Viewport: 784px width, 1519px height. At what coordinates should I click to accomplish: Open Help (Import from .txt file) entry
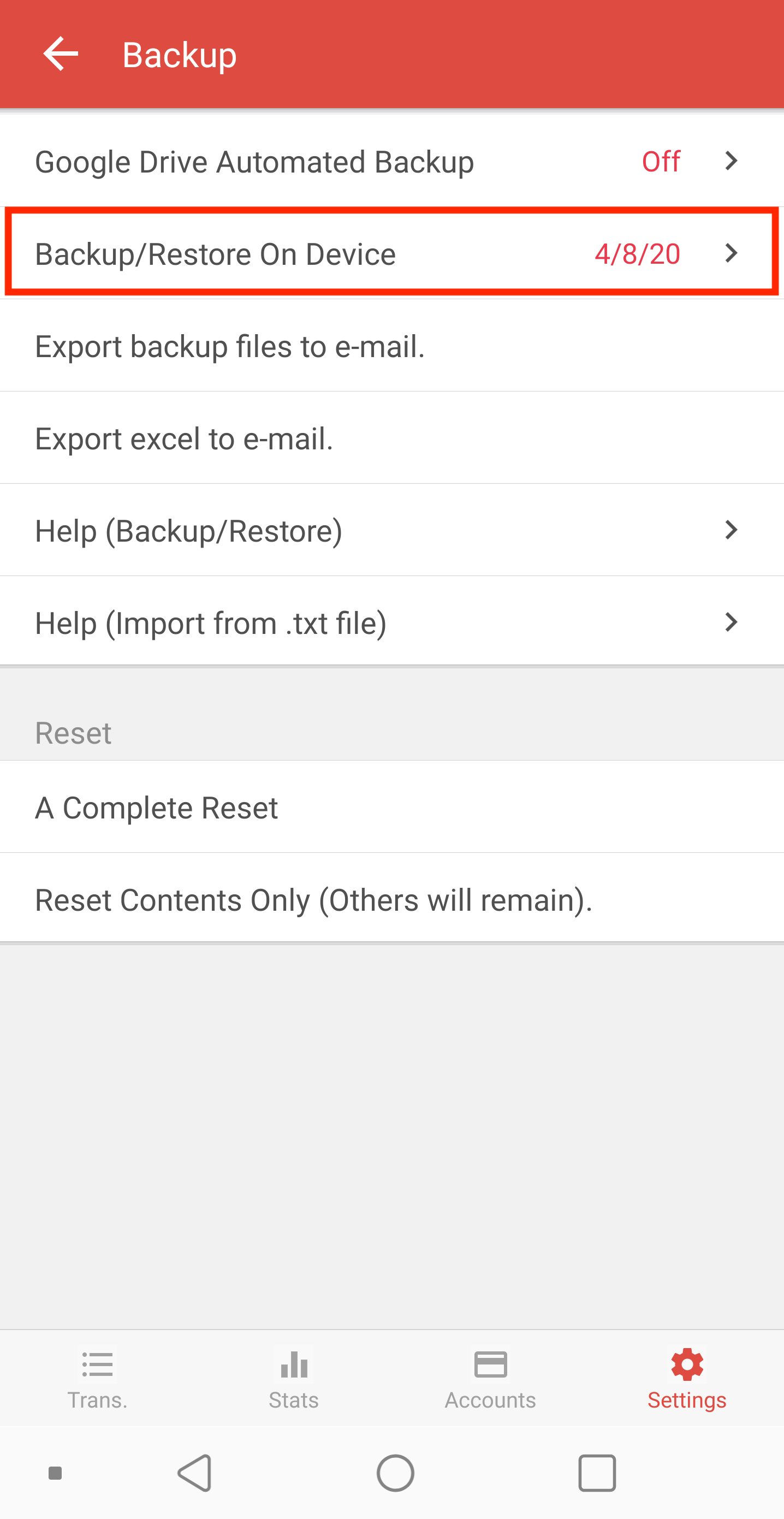coord(392,622)
